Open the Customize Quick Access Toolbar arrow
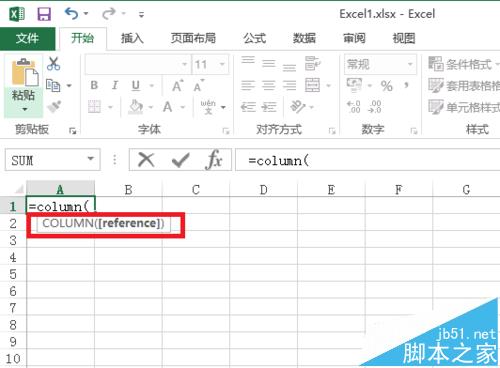The image size is (500, 368). pos(141,14)
